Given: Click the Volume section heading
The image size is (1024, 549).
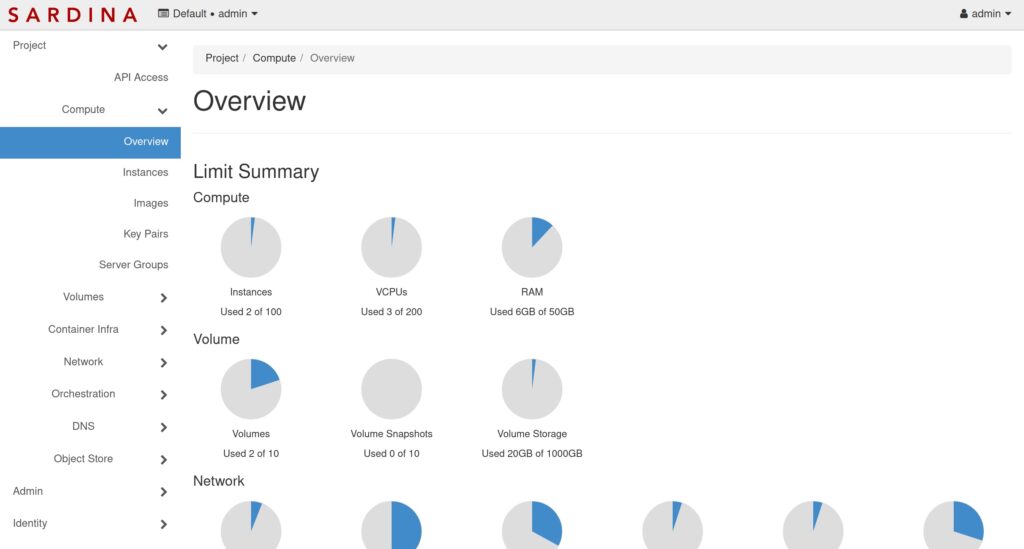Looking at the screenshot, I should tap(216, 339).
